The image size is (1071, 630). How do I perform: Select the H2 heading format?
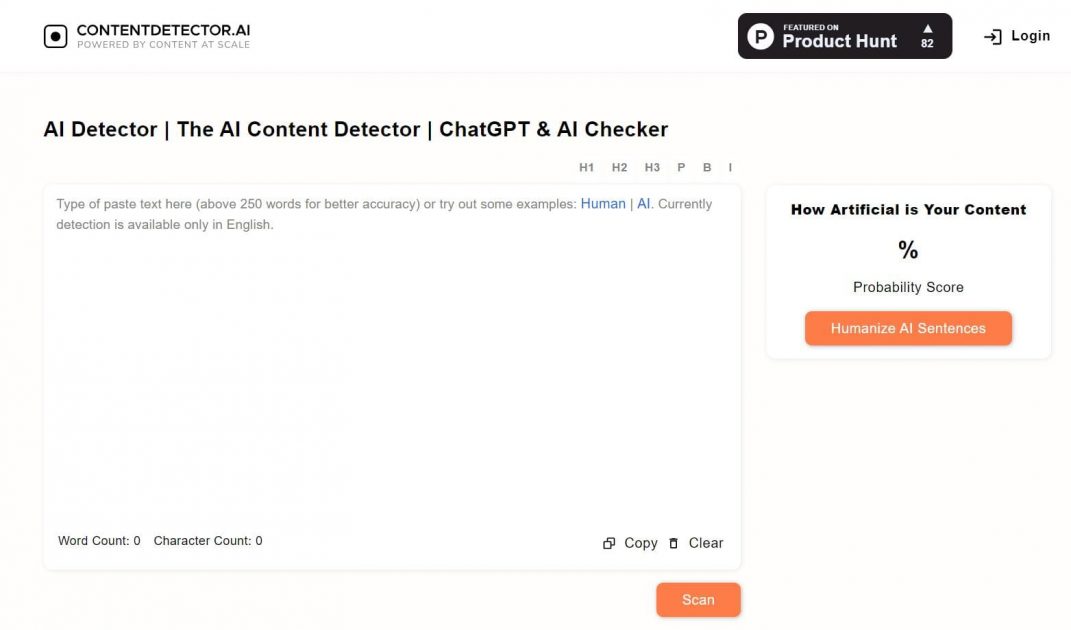[x=620, y=167]
